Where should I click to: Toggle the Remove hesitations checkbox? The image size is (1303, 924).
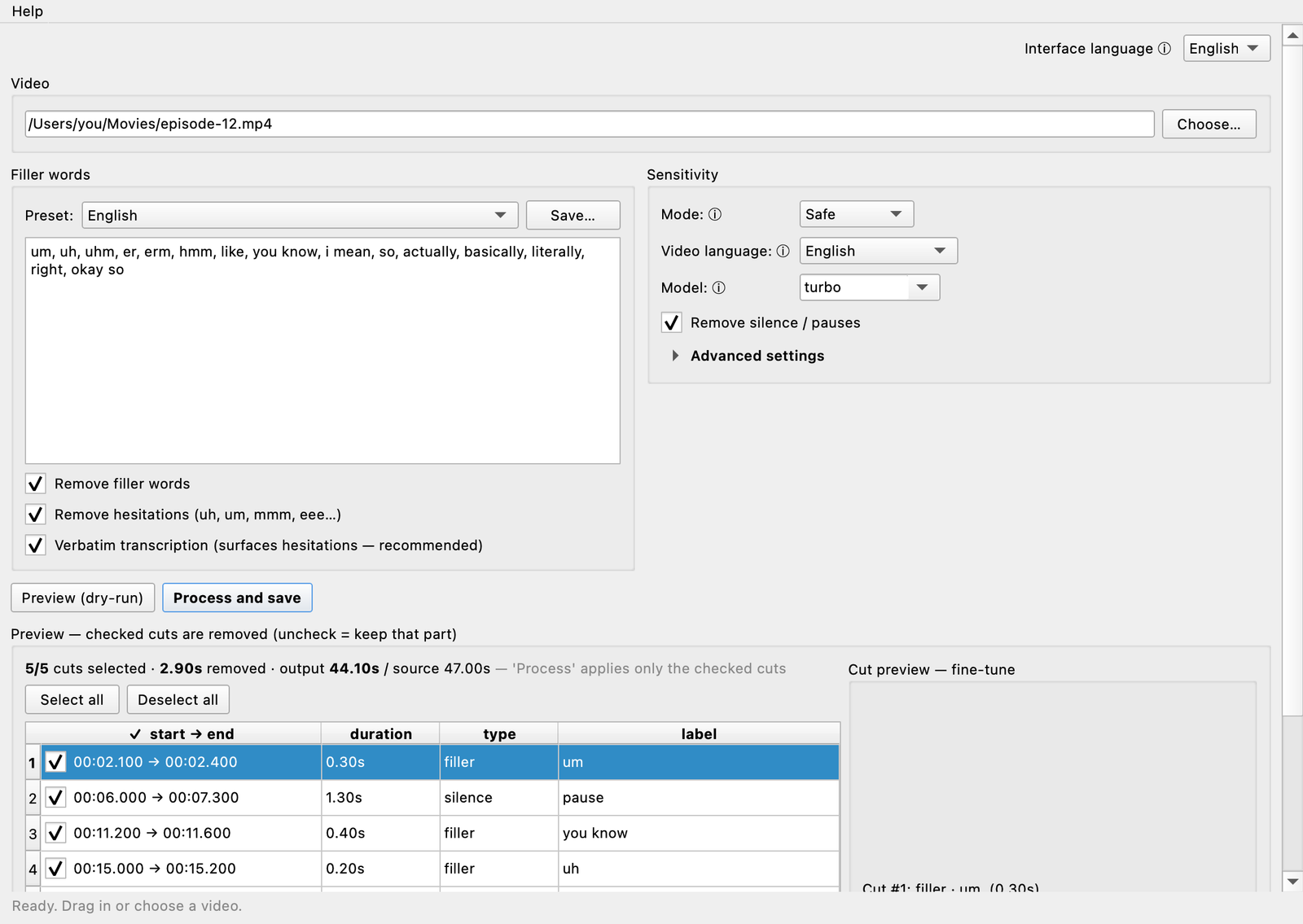click(x=35, y=515)
